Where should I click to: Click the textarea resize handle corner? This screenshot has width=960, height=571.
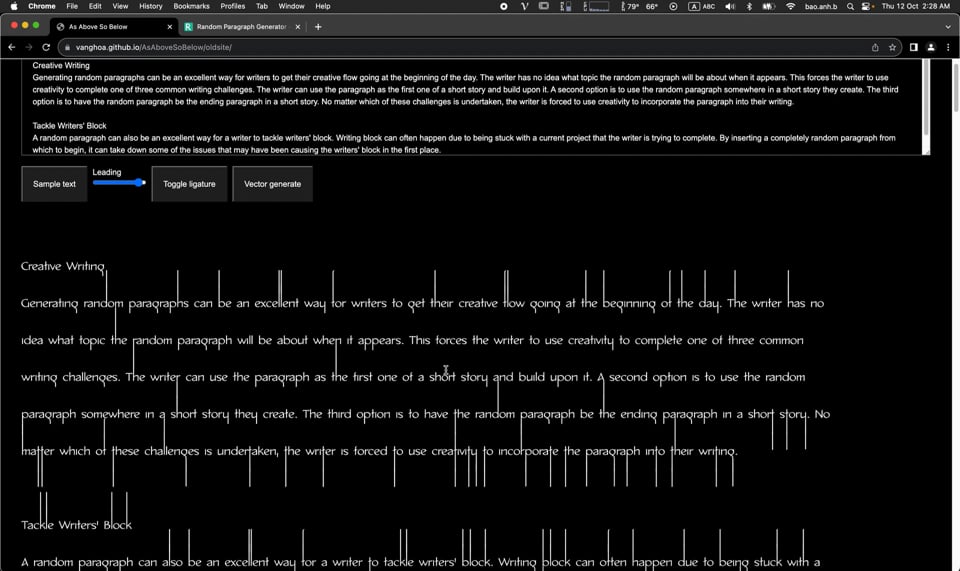[x=926, y=152]
